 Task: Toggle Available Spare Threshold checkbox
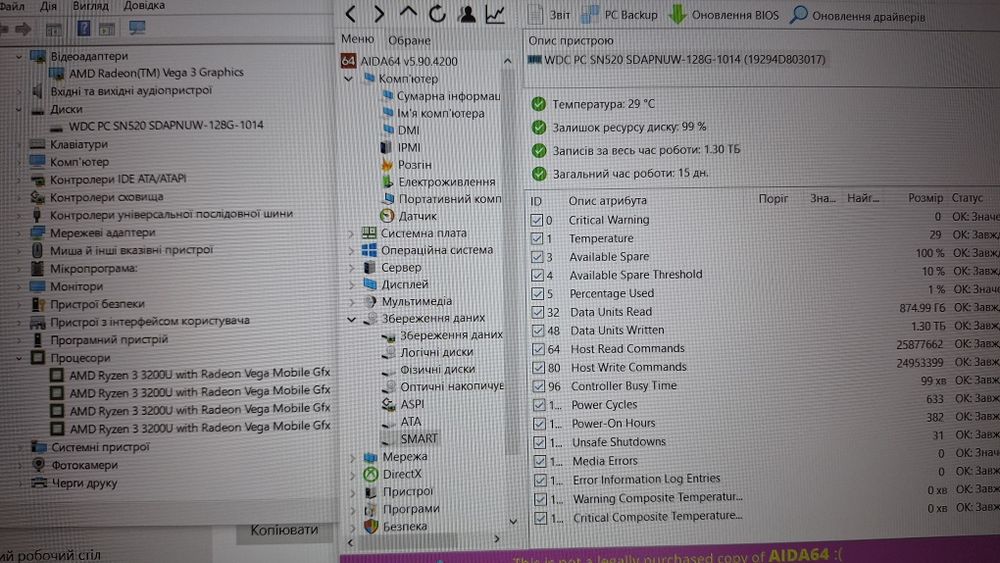537,275
